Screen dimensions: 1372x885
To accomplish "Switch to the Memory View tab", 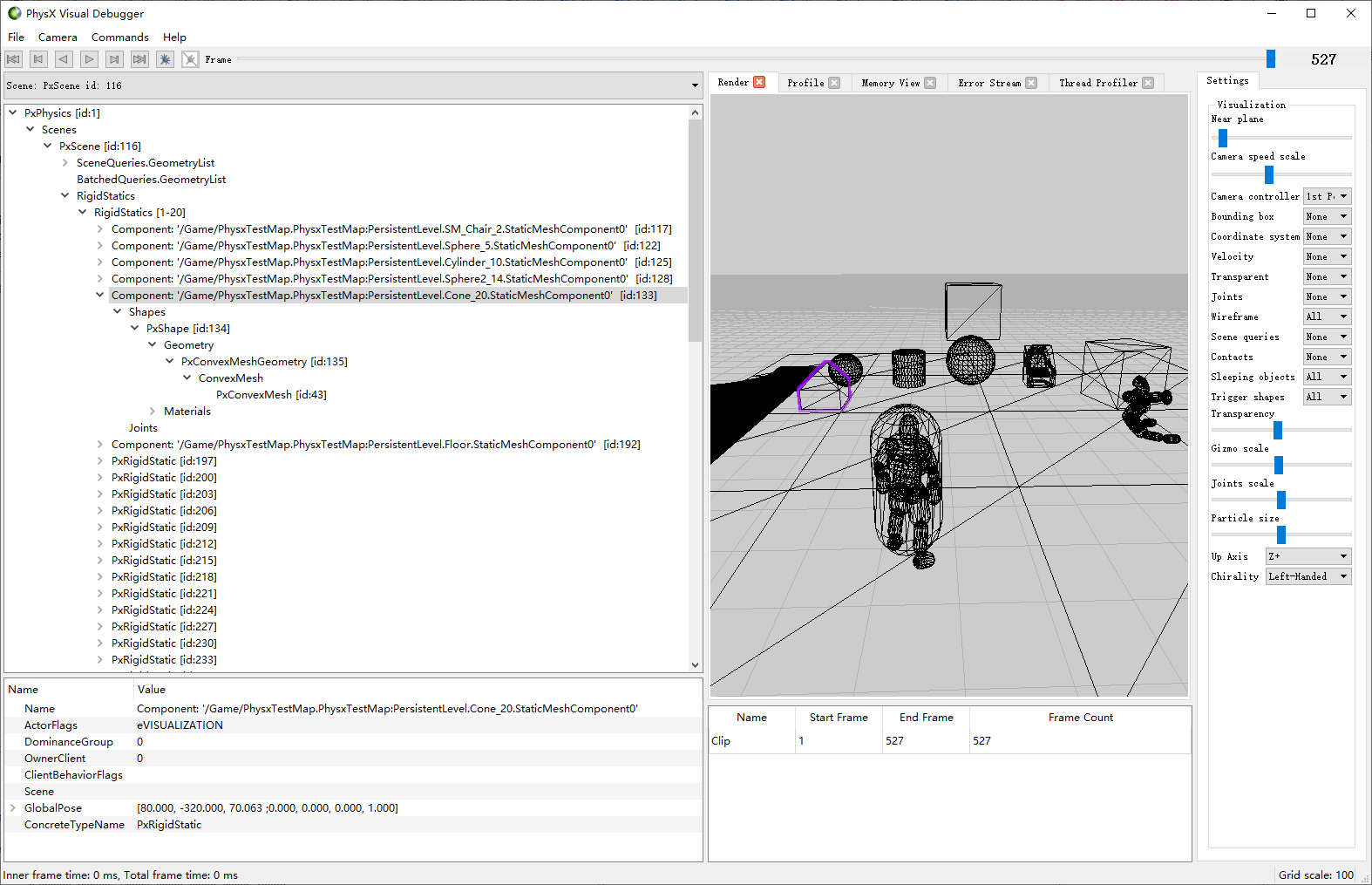I will (890, 83).
